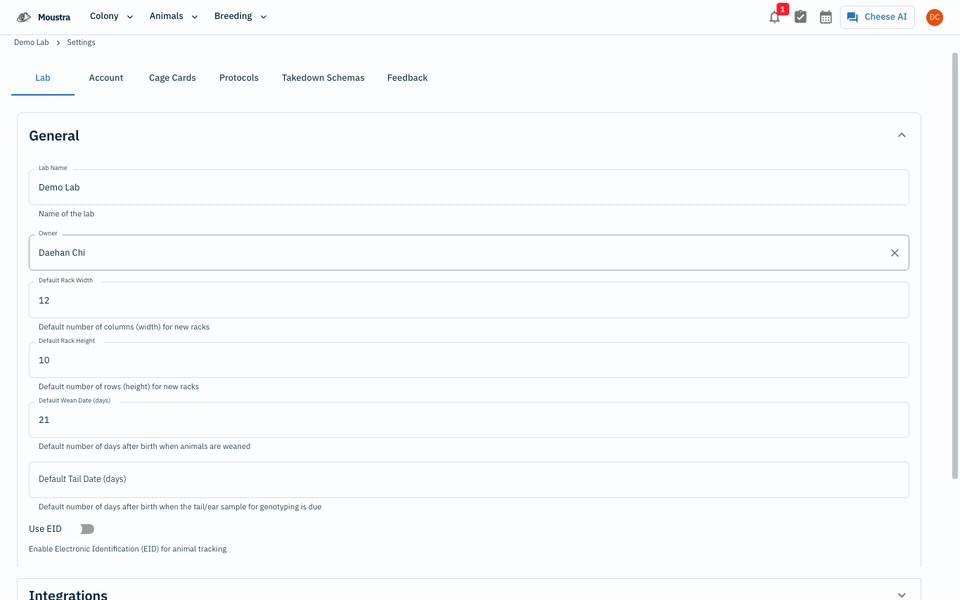Viewport: 960px width, 600px height.
Task: Click the 'Name of the lab' helper text
Action: pos(66,214)
